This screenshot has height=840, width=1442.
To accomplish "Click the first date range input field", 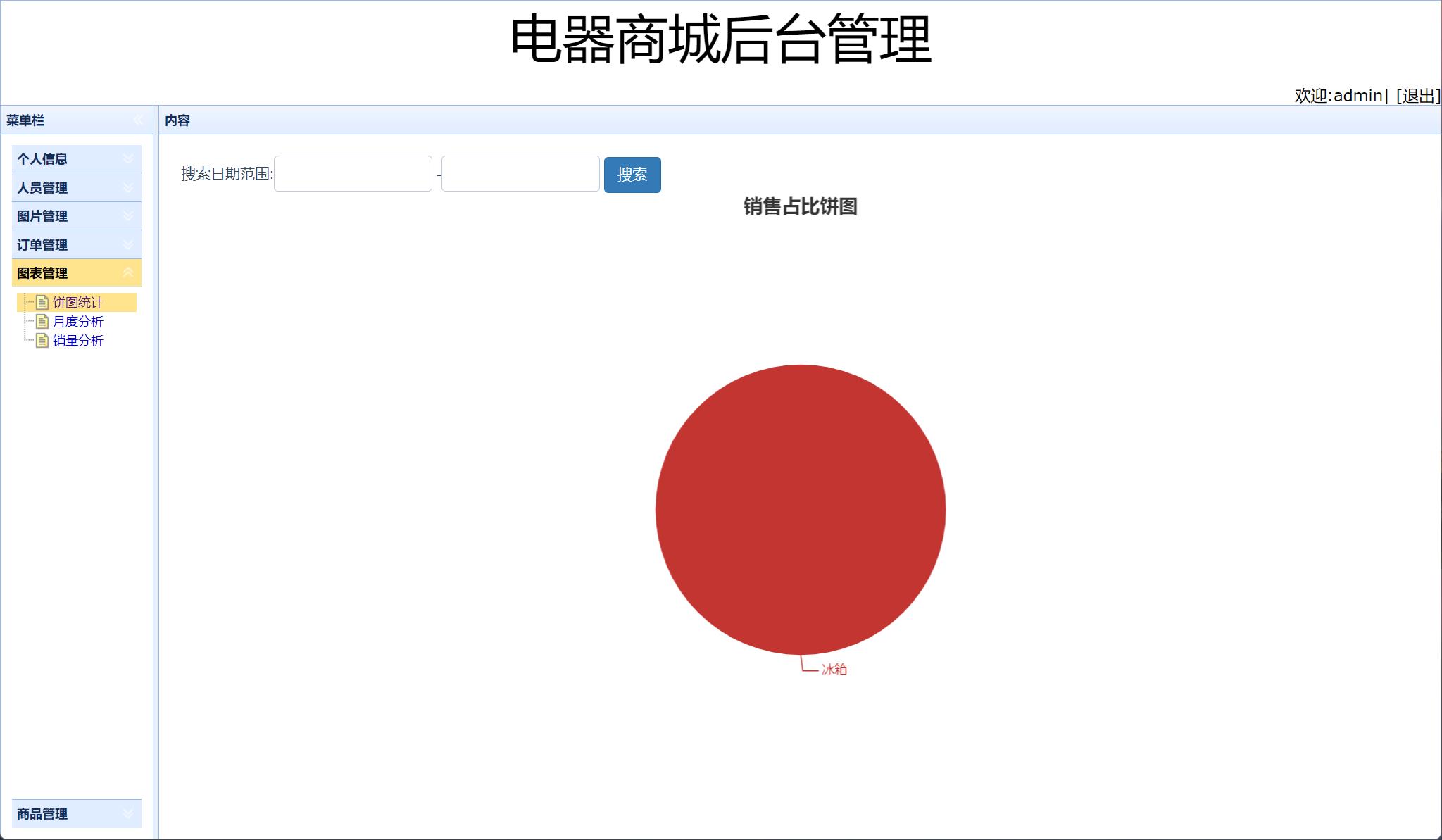I will tap(353, 173).
